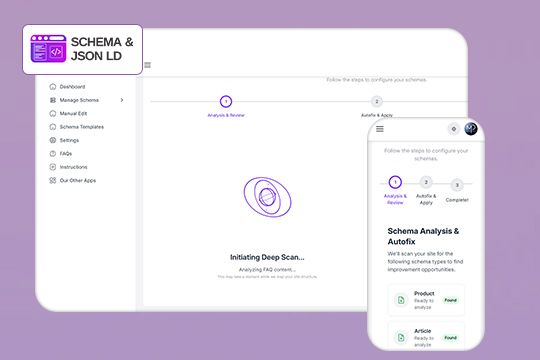Click the Product schema card title
The width and height of the screenshot is (540, 360).
424,294
